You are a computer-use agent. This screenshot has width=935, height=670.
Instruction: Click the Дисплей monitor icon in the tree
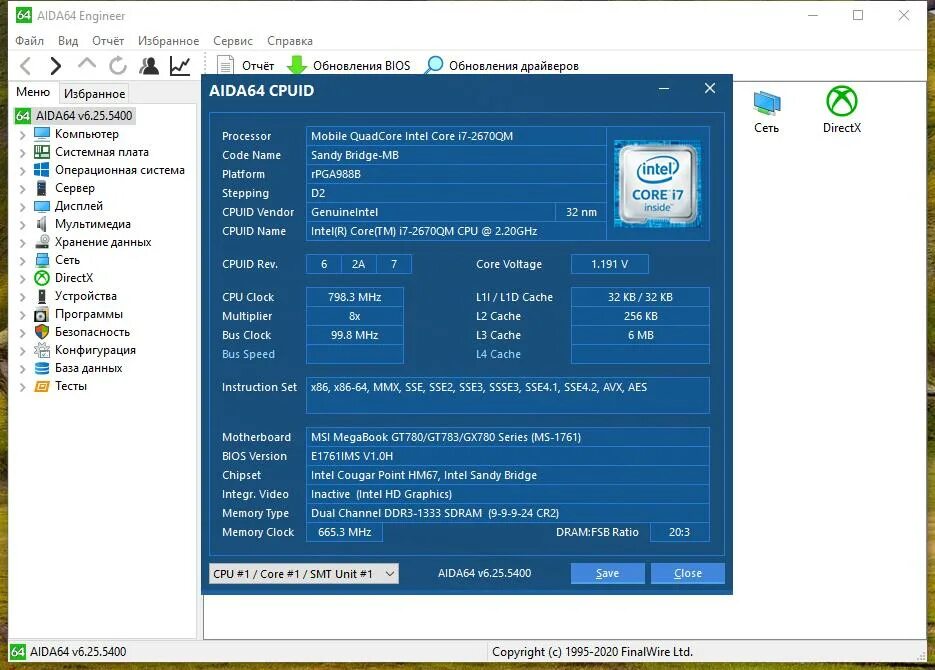click(42, 206)
